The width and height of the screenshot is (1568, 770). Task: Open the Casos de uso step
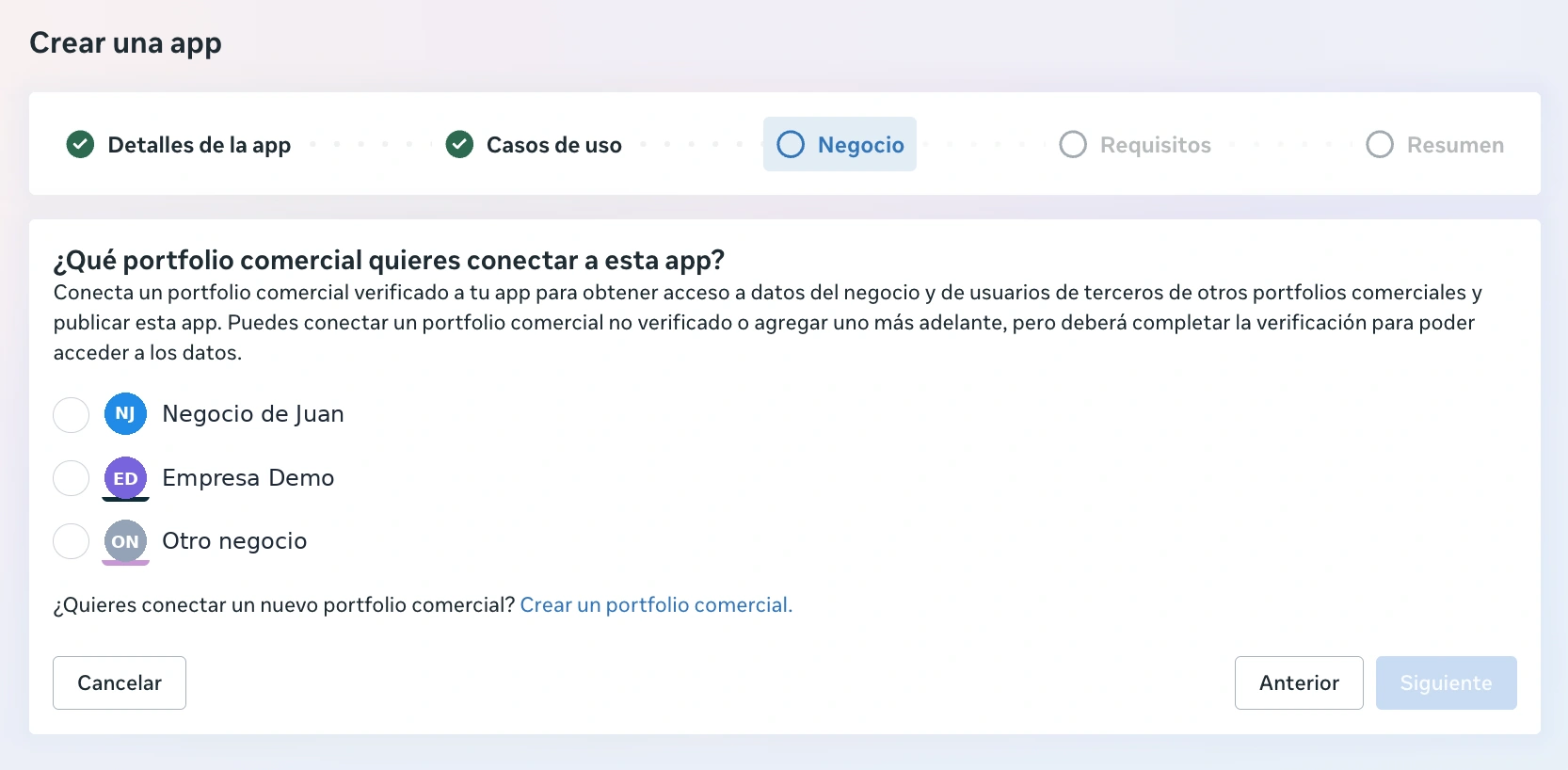point(554,145)
